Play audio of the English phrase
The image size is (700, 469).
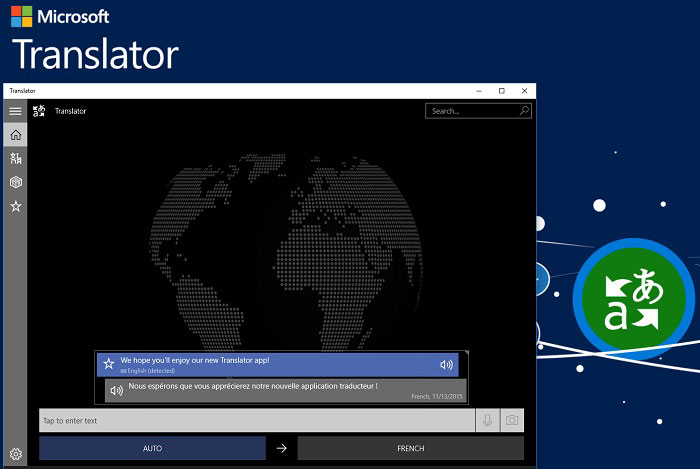[x=446, y=365]
